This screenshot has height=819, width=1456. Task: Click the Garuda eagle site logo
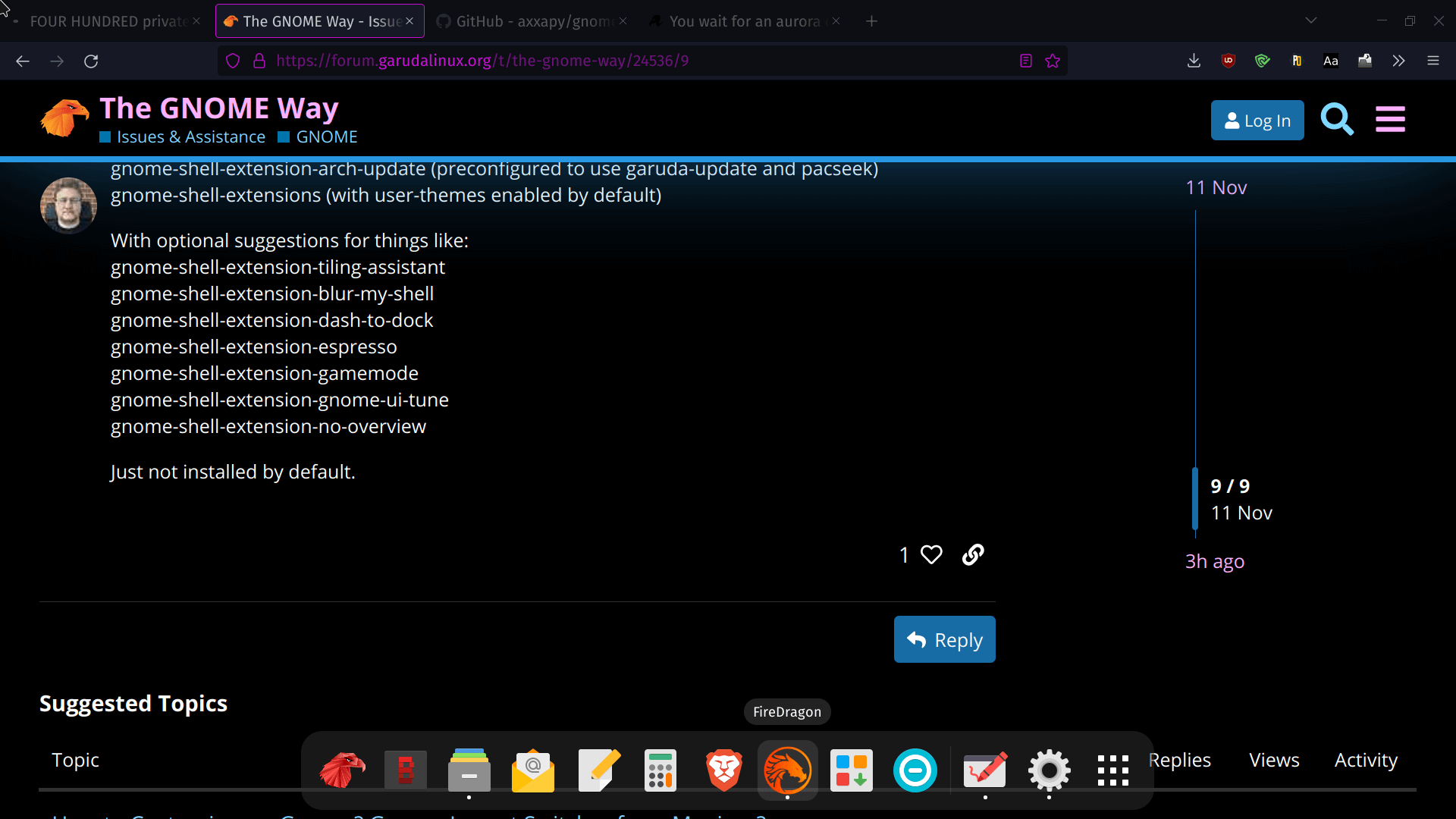[64, 118]
